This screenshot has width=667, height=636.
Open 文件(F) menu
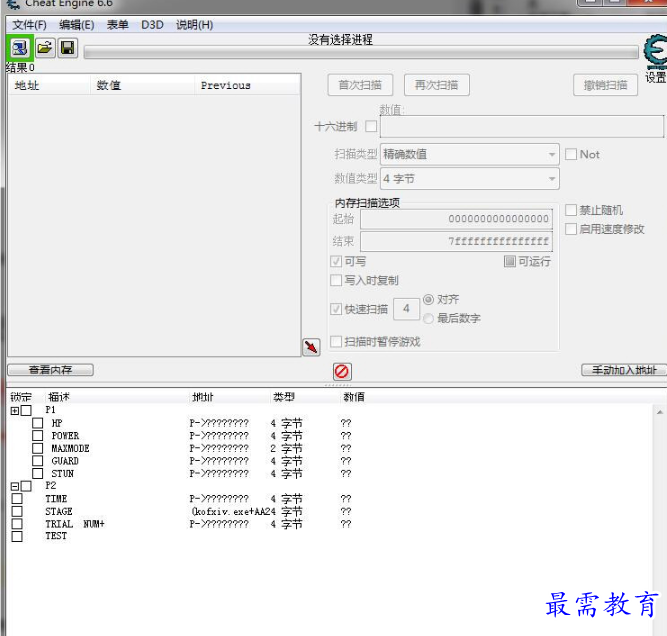pyautogui.click(x=29, y=25)
